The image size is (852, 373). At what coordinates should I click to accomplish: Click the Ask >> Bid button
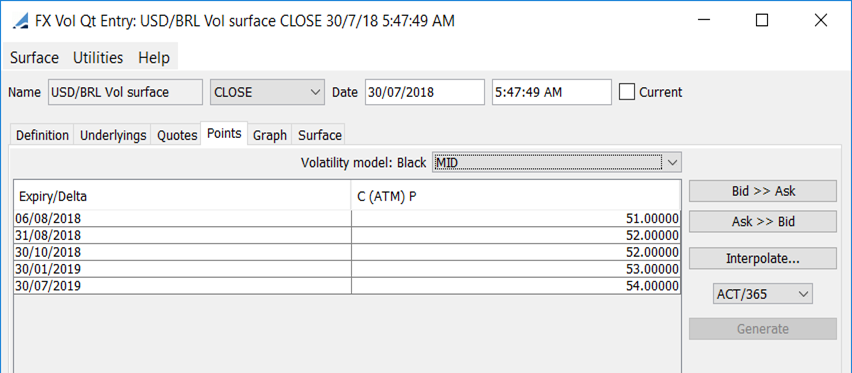point(763,221)
